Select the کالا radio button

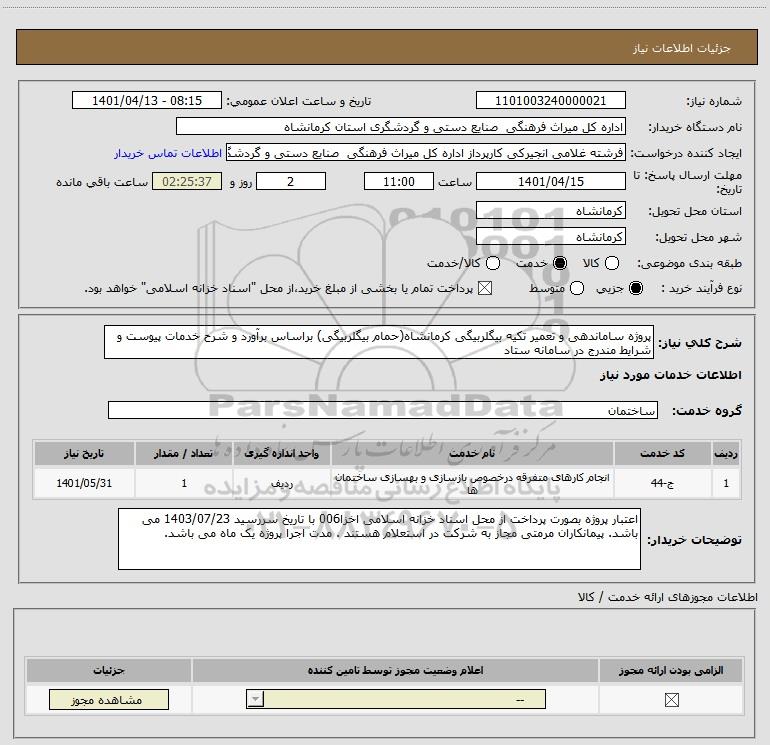pyautogui.click(x=611, y=263)
